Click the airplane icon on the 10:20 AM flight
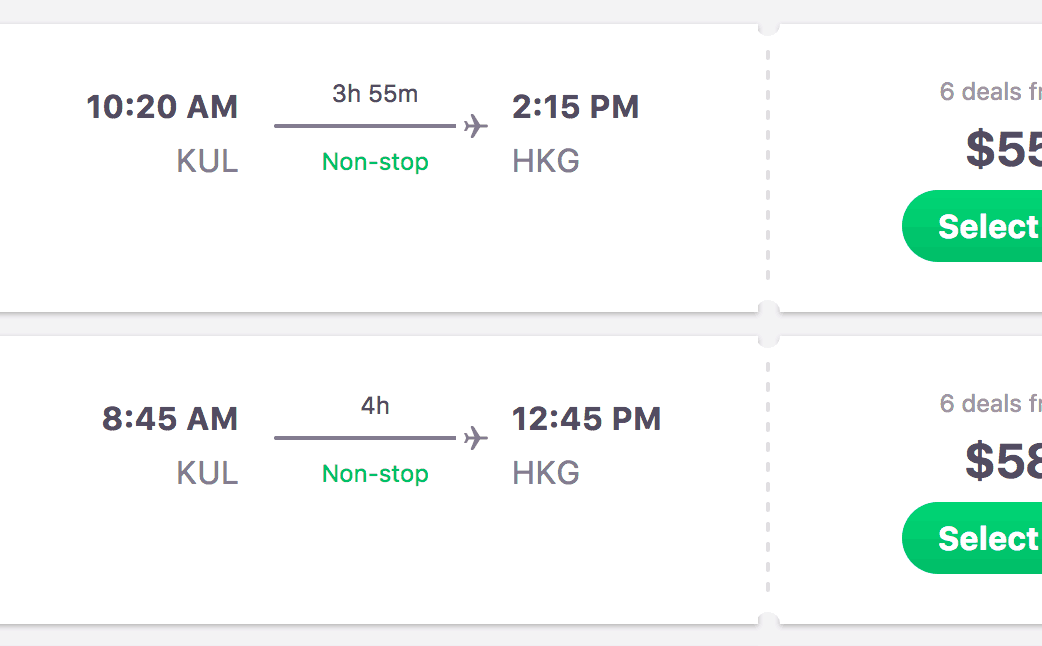Viewport: 1042px width, 646px height. pos(476,126)
